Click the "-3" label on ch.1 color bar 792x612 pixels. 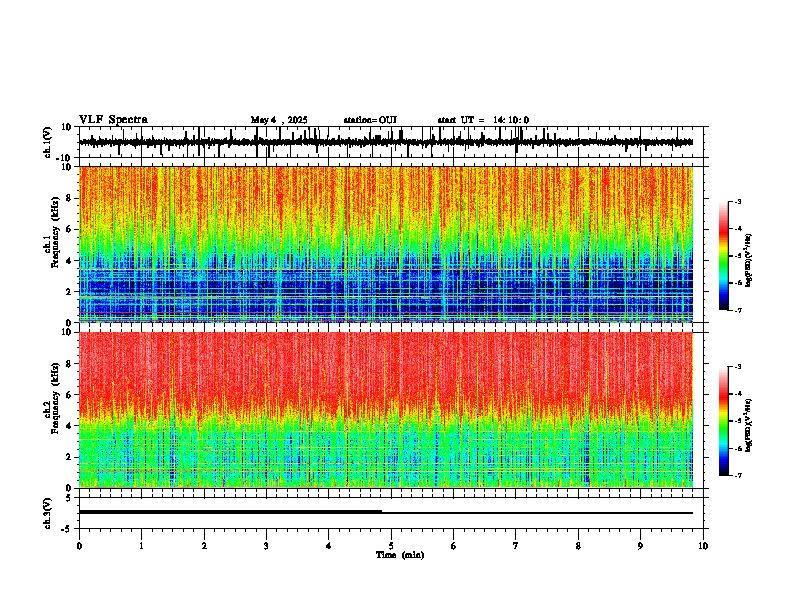(x=737, y=201)
